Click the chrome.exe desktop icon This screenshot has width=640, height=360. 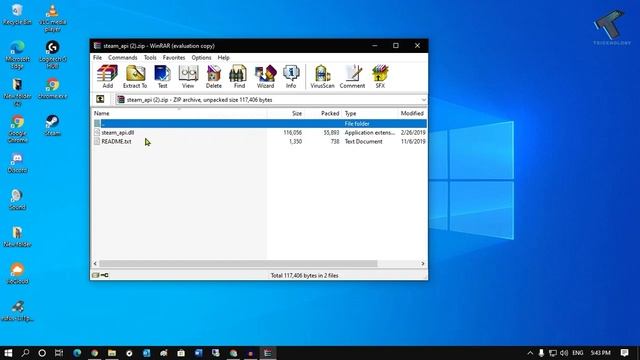click(x=53, y=89)
